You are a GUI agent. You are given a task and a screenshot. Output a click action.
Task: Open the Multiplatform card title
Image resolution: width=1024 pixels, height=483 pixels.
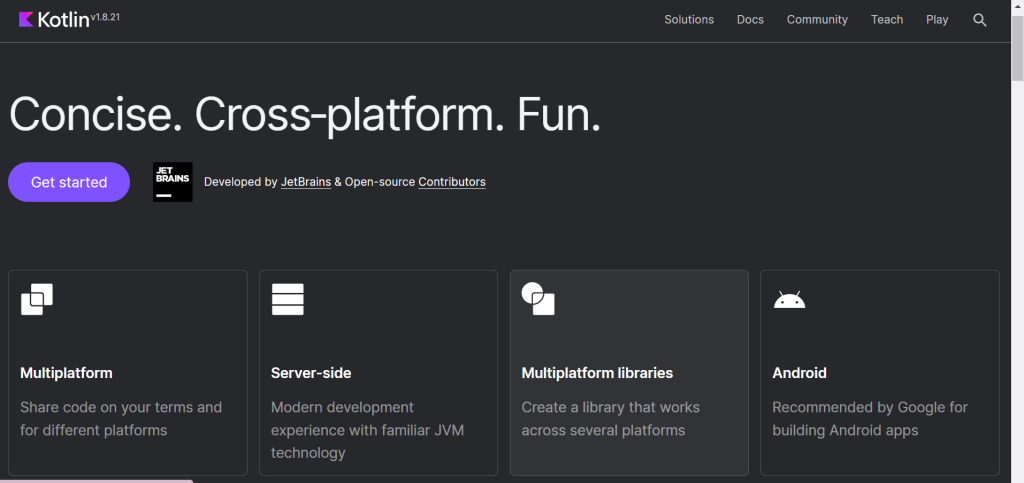coord(66,373)
